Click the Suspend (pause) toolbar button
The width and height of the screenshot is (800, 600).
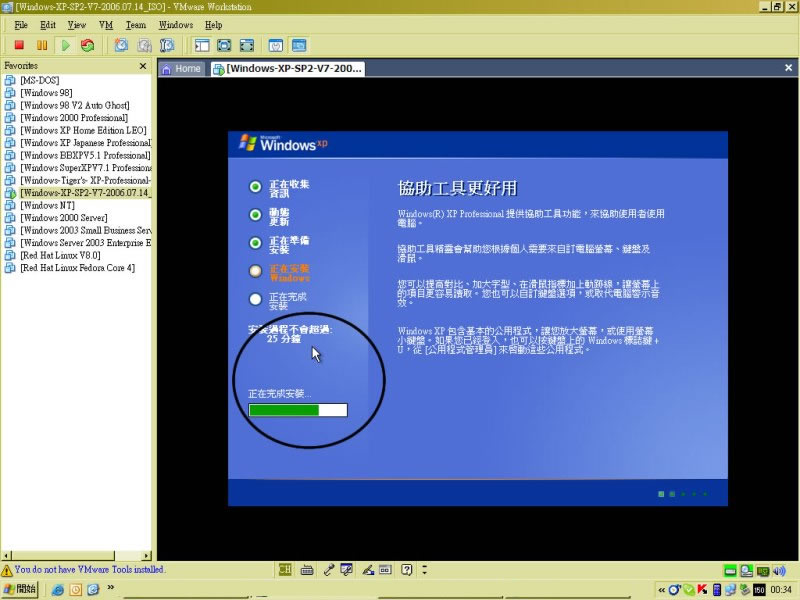point(42,45)
